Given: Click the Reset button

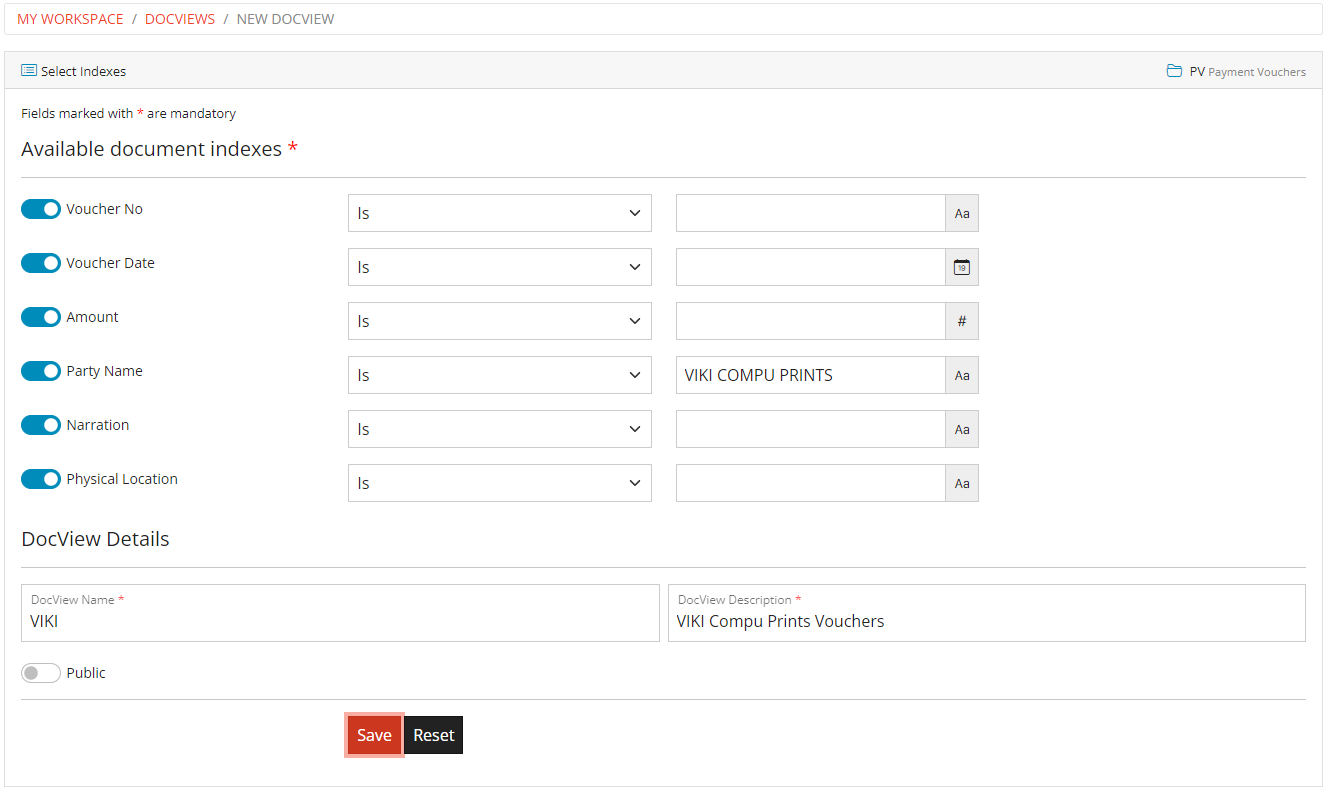Looking at the screenshot, I should [433, 734].
